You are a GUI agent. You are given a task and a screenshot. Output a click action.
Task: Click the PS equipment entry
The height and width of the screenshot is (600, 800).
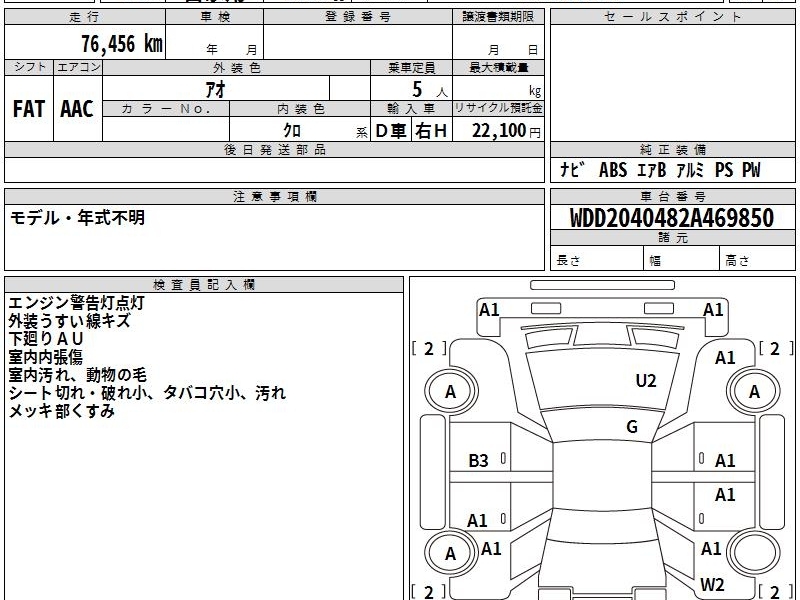pyautogui.click(x=724, y=169)
